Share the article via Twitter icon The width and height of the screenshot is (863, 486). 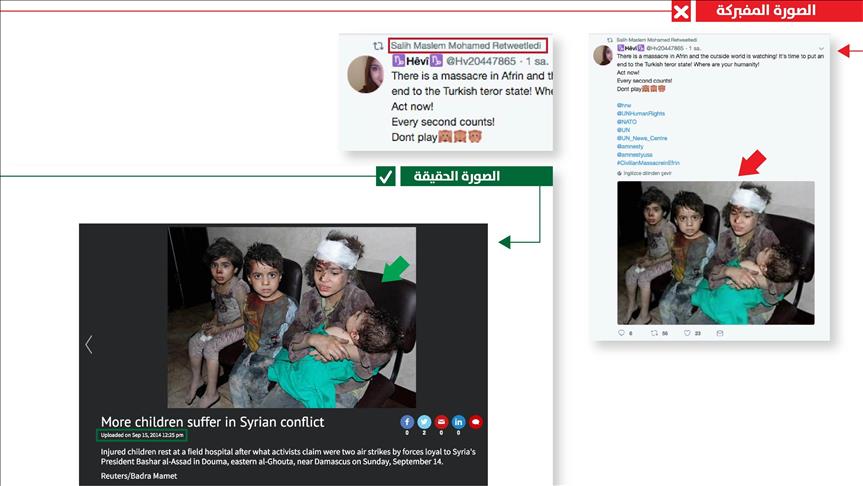point(424,422)
